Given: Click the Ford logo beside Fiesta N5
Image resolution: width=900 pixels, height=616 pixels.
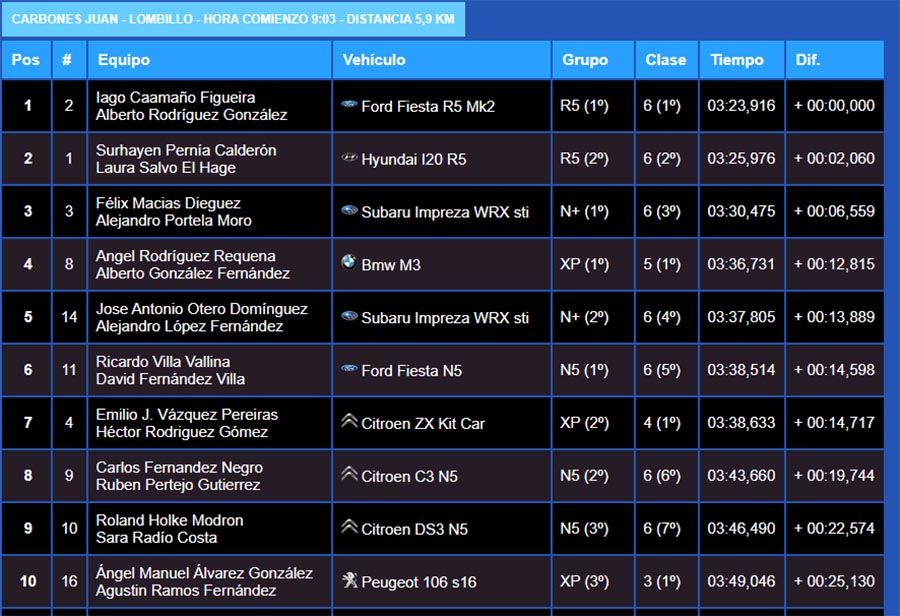Looking at the screenshot, I should coord(349,369).
